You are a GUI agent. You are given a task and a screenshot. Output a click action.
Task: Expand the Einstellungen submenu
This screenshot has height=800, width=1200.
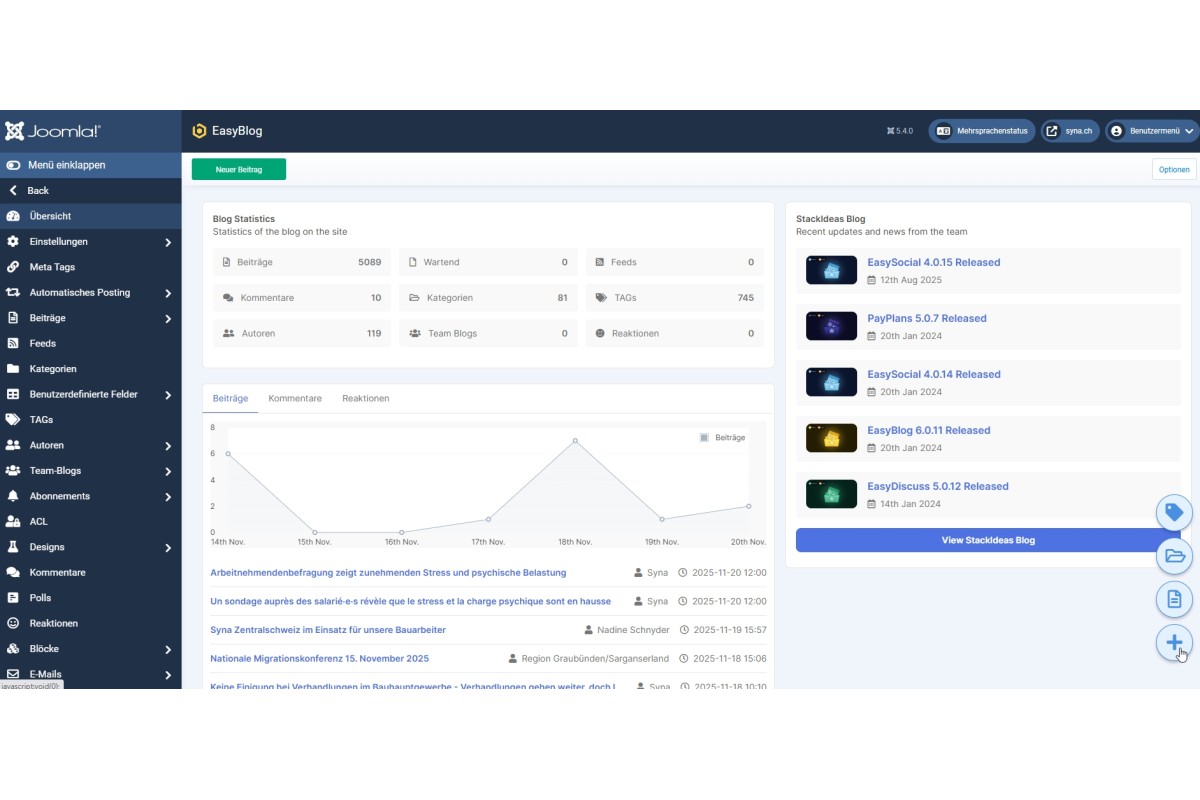[168, 242]
